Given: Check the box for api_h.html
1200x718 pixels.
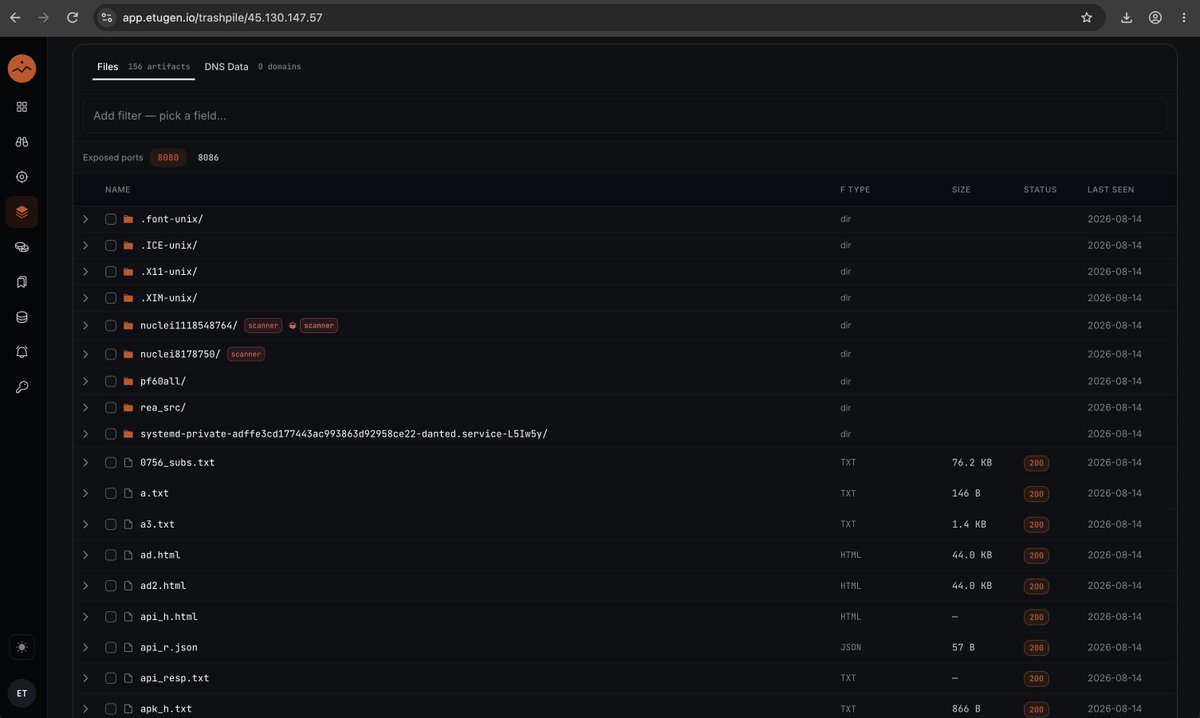Looking at the screenshot, I should pyautogui.click(x=111, y=616).
